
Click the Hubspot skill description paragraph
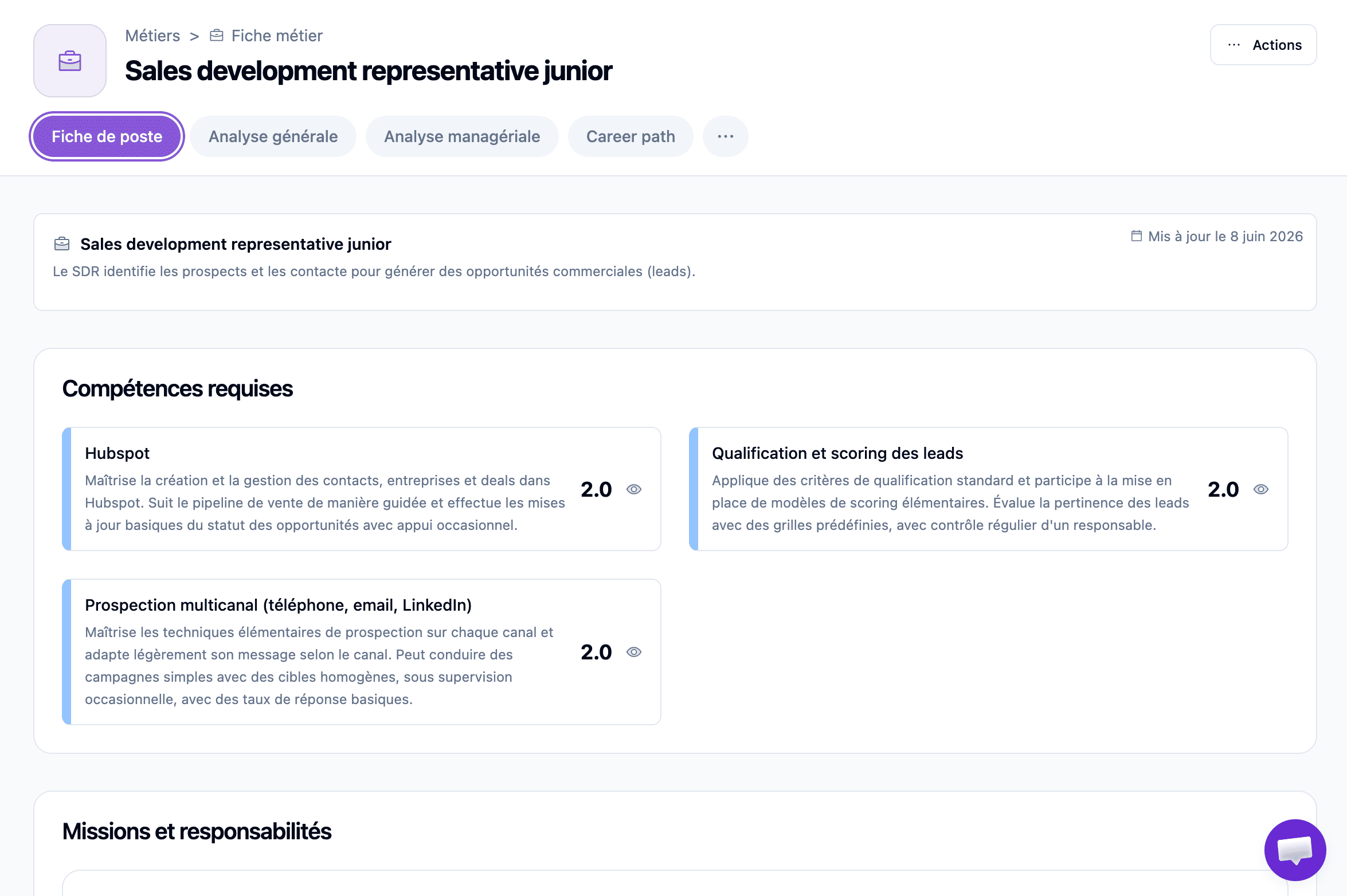pyautogui.click(x=325, y=502)
